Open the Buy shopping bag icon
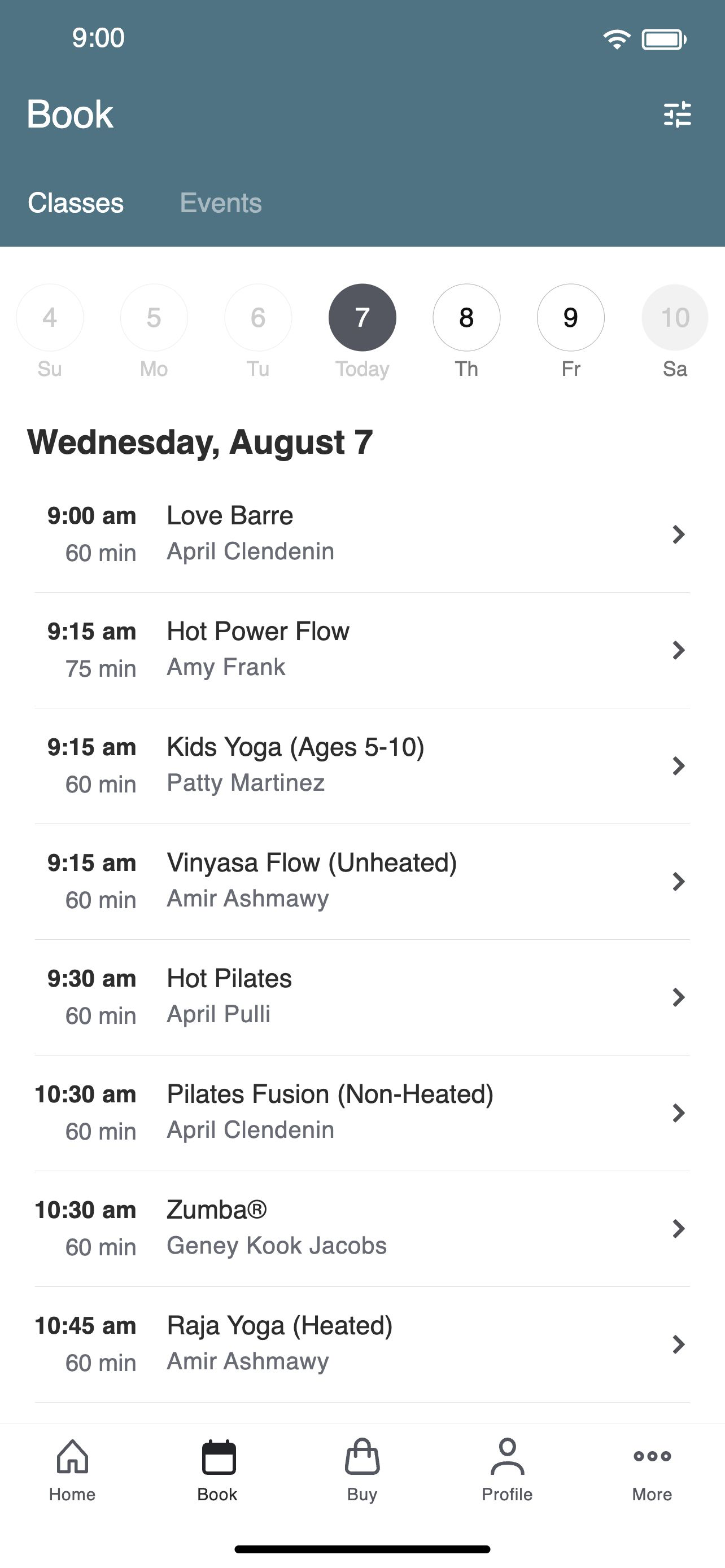The width and height of the screenshot is (725, 1568). point(362,1457)
